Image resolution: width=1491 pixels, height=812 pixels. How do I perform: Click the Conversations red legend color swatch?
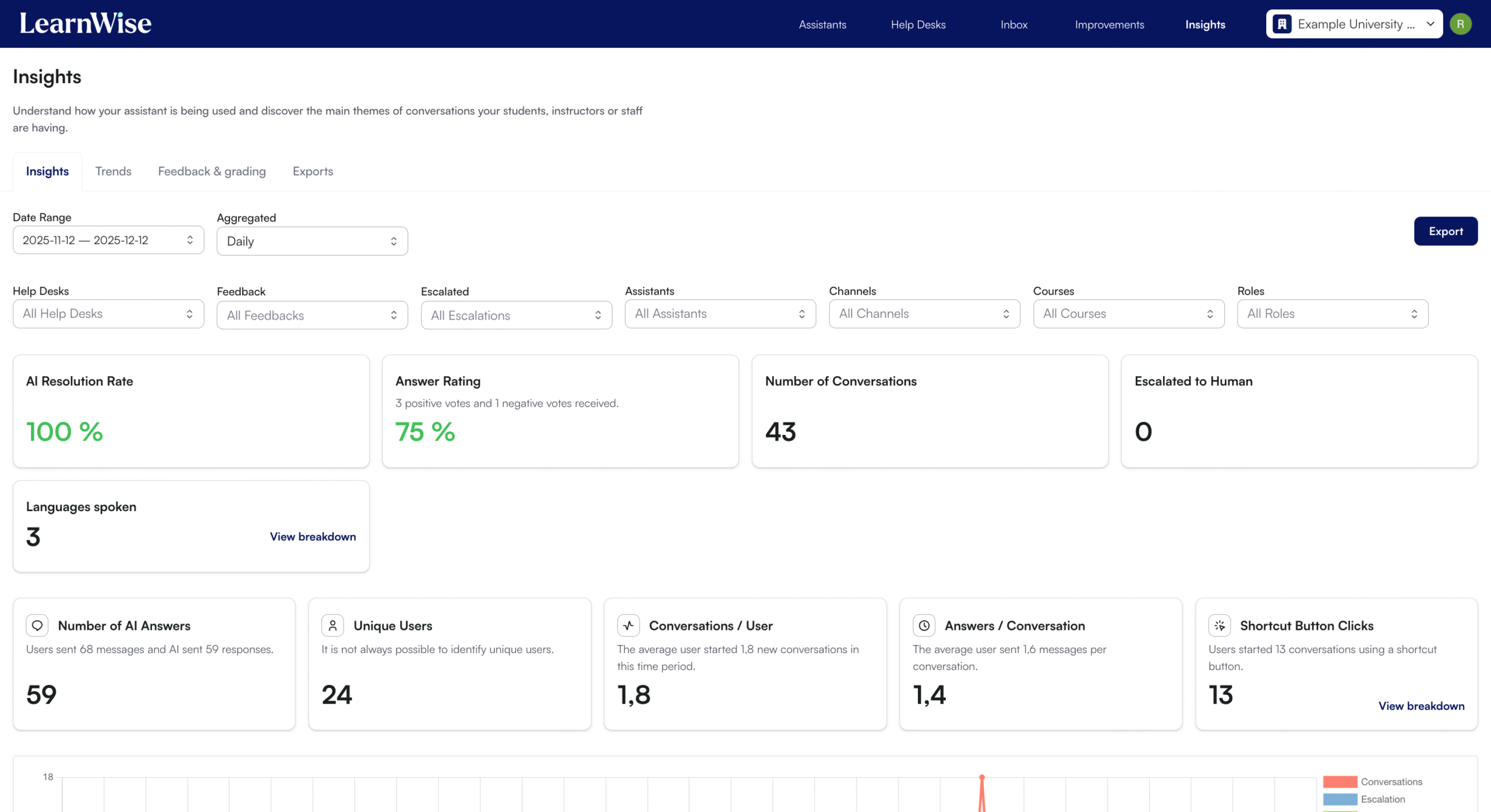point(1340,782)
